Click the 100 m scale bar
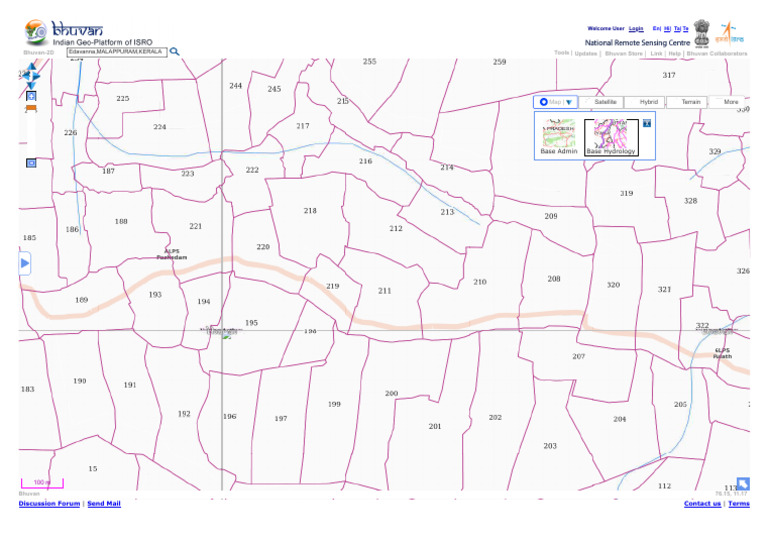 click(x=42, y=483)
